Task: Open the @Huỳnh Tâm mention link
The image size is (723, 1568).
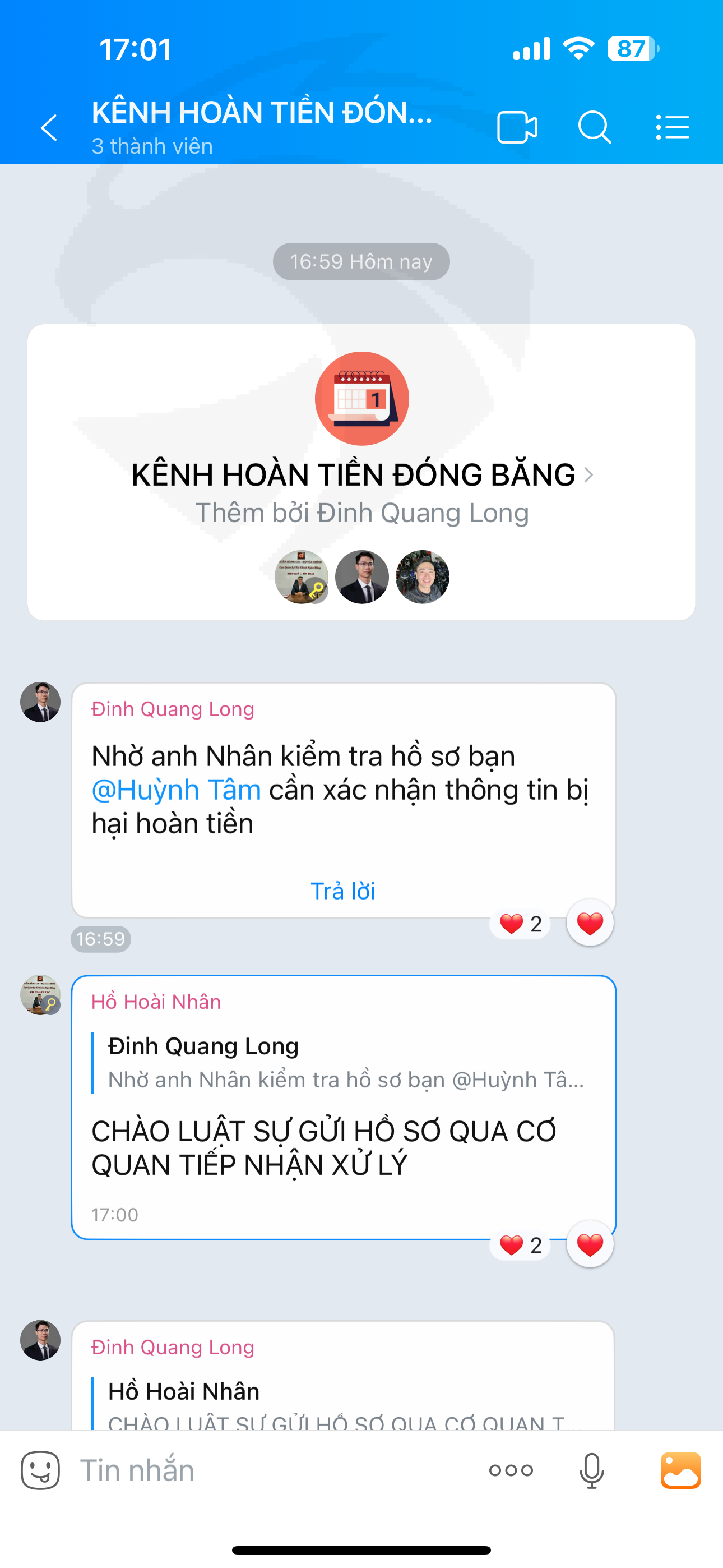Action: pyautogui.click(x=177, y=790)
